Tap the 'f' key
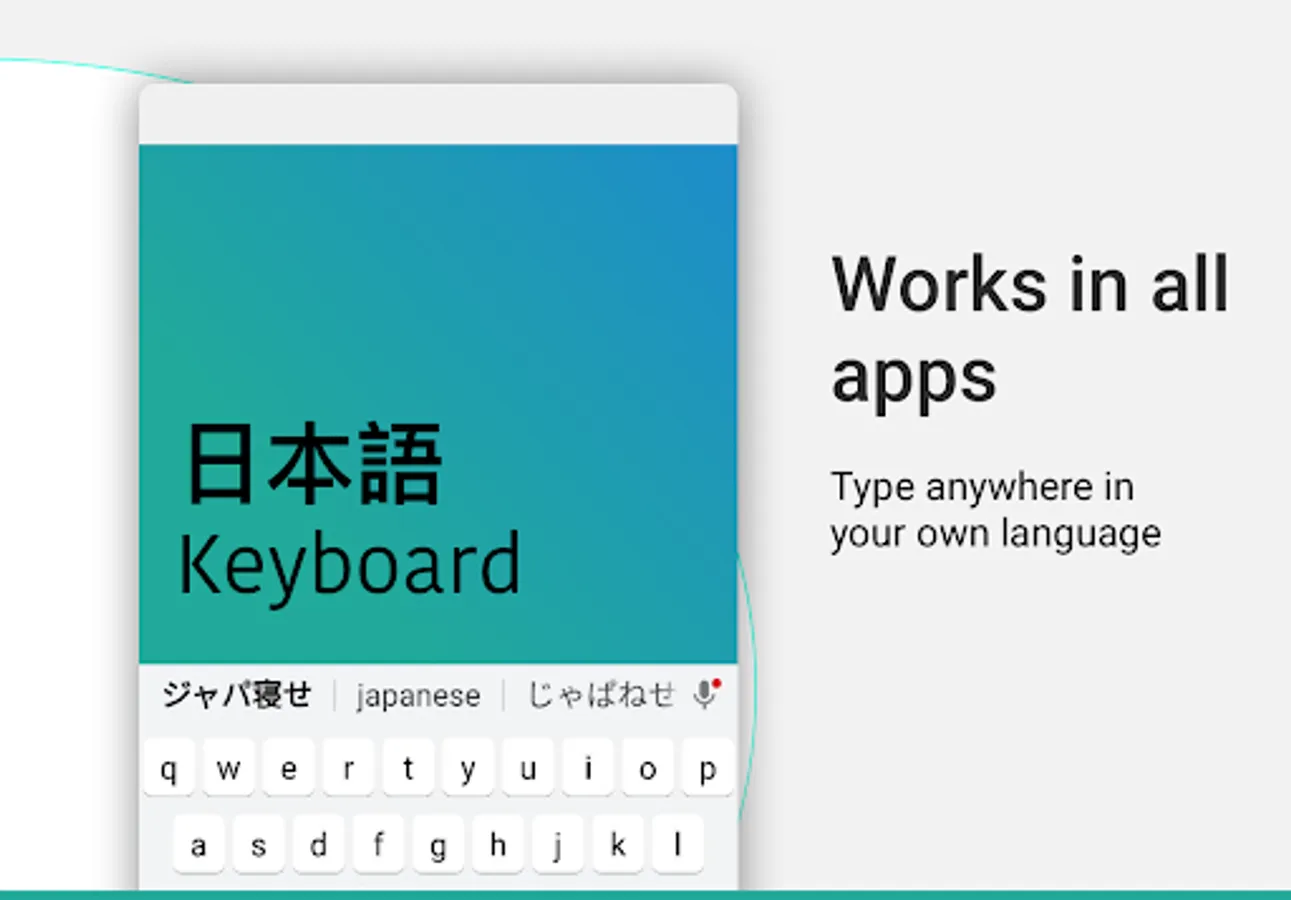 pos(379,844)
